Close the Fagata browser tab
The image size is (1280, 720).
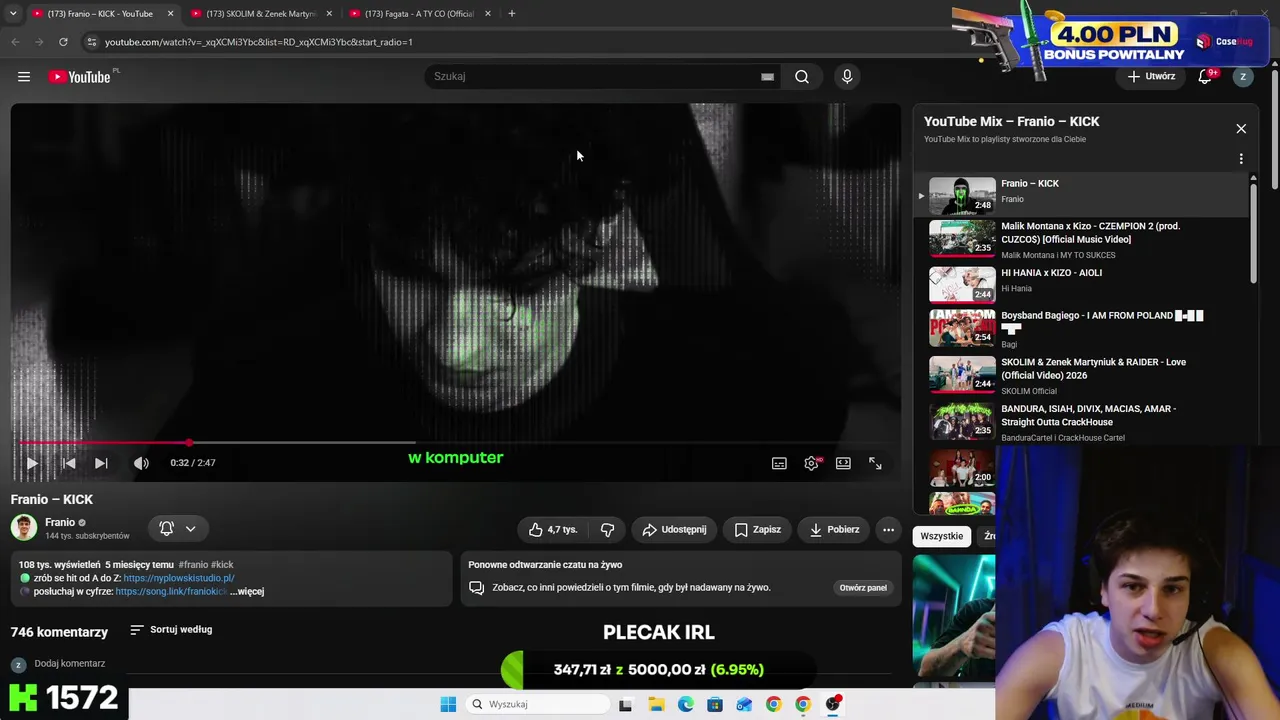pos(488,14)
